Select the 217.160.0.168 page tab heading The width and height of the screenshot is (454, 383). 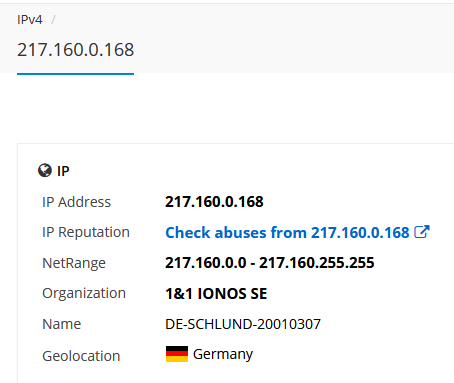click(76, 50)
